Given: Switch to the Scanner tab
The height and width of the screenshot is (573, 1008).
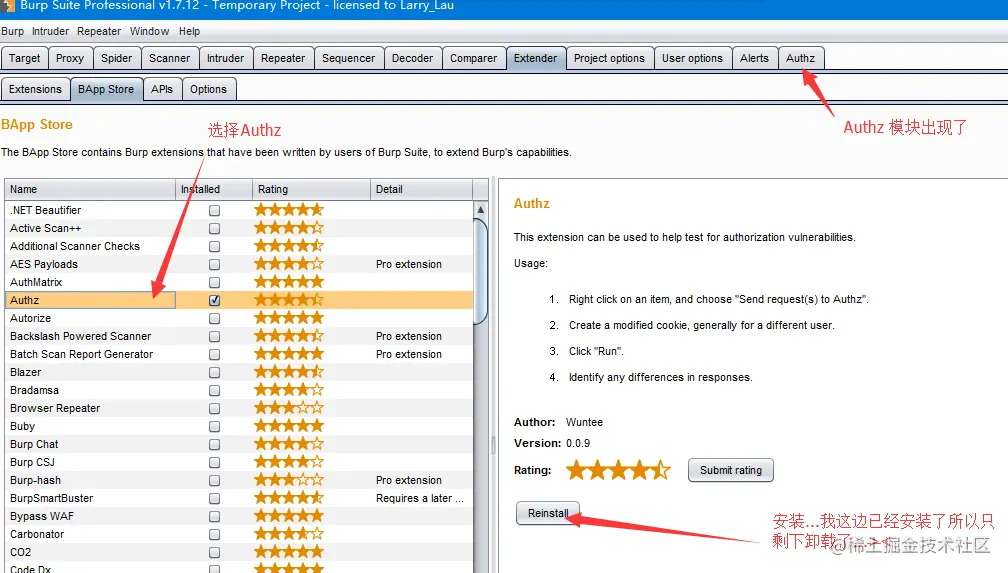Looking at the screenshot, I should click(170, 58).
